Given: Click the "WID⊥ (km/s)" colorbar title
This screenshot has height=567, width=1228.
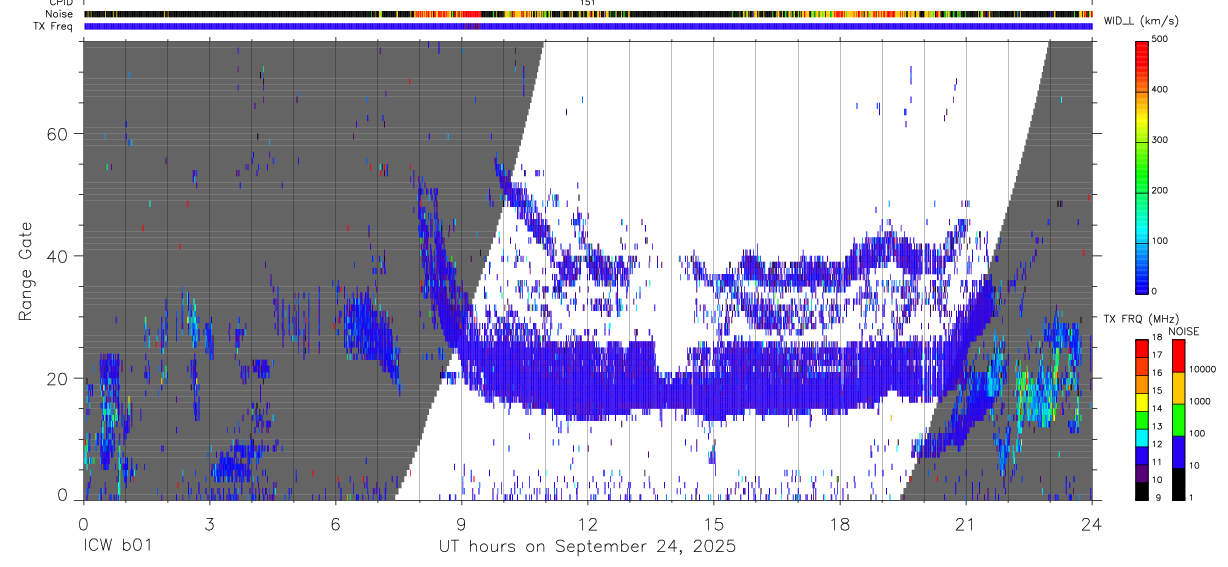Looking at the screenshot, I should coord(1143,21).
